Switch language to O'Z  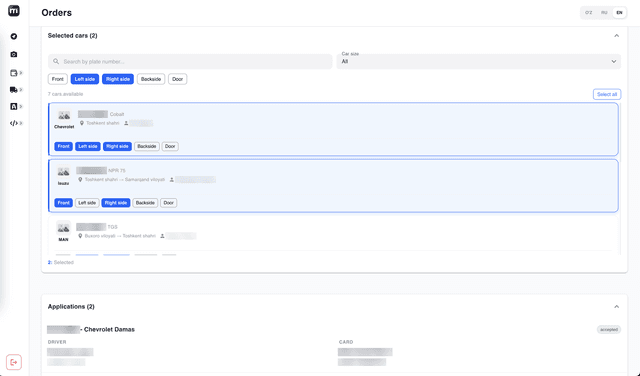[589, 13]
